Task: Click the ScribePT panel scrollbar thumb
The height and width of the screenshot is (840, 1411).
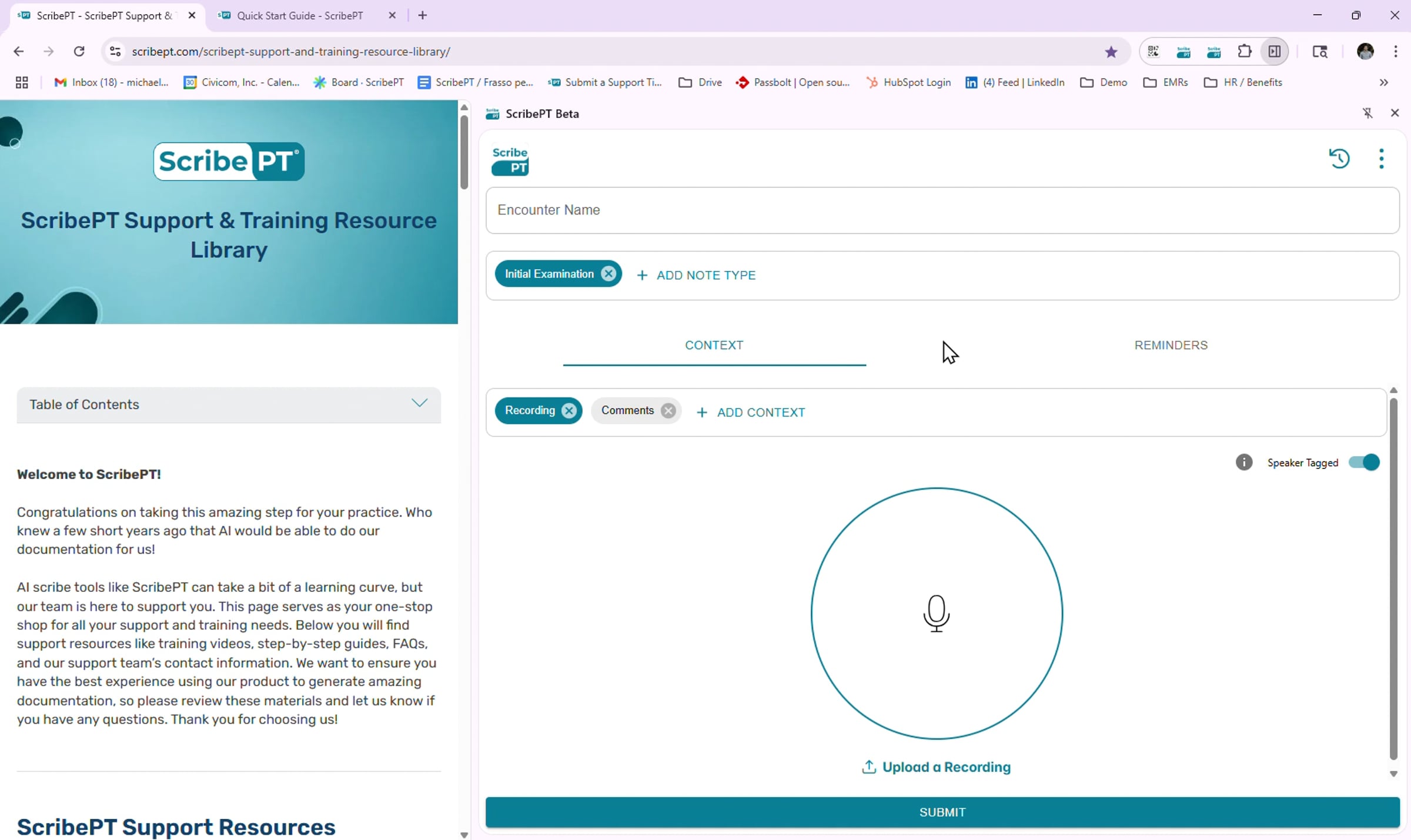Action: [1393, 579]
